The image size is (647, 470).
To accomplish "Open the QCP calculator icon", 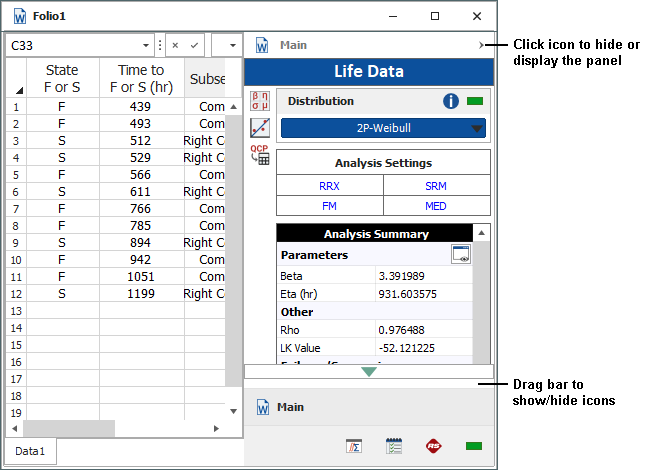I will (260, 155).
